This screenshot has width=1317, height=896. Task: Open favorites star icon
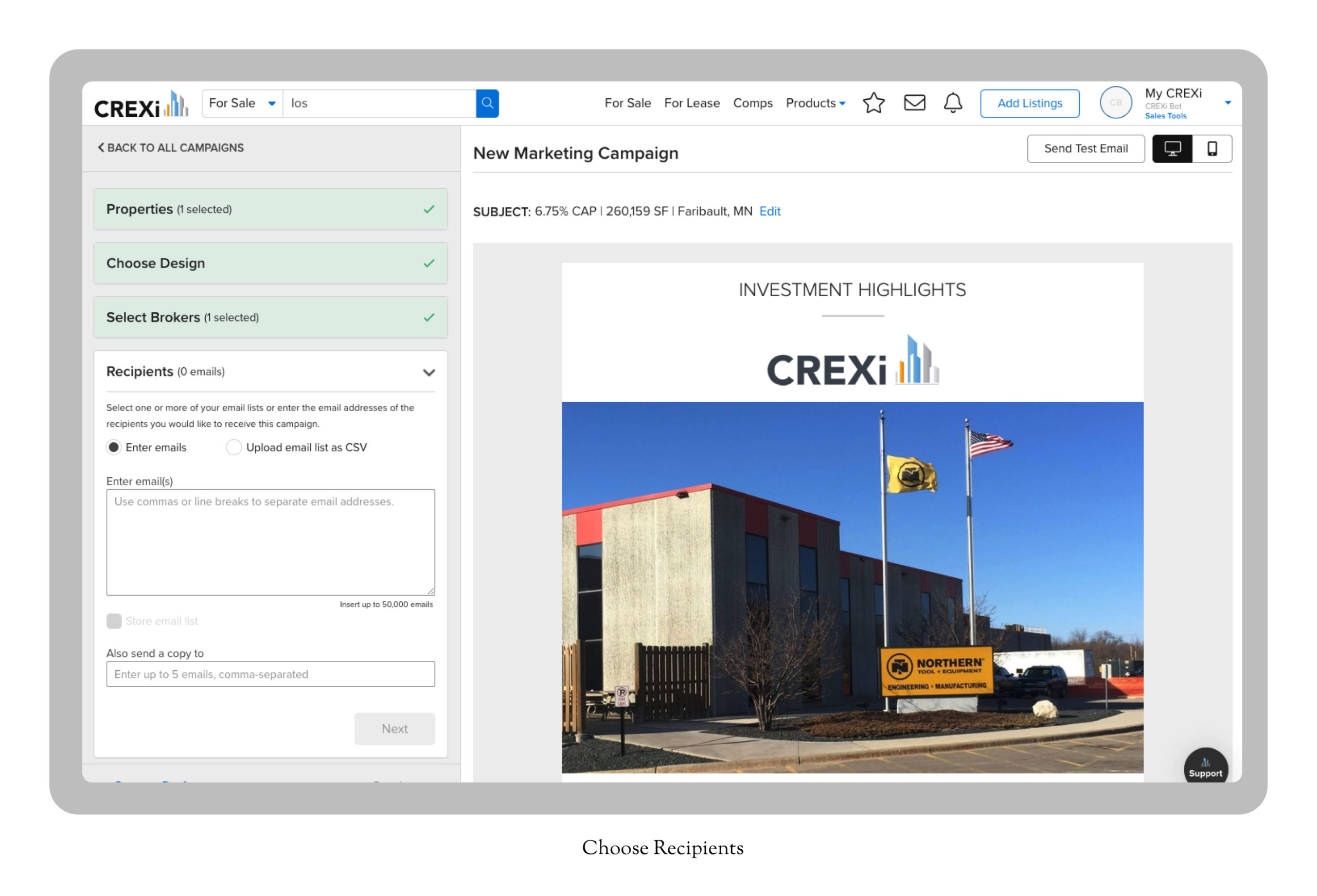[x=873, y=103]
